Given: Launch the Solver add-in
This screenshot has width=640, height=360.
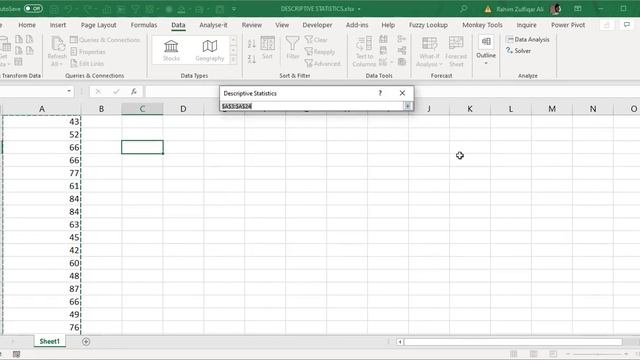Looking at the screenshot, I should (x=518, y=51).
